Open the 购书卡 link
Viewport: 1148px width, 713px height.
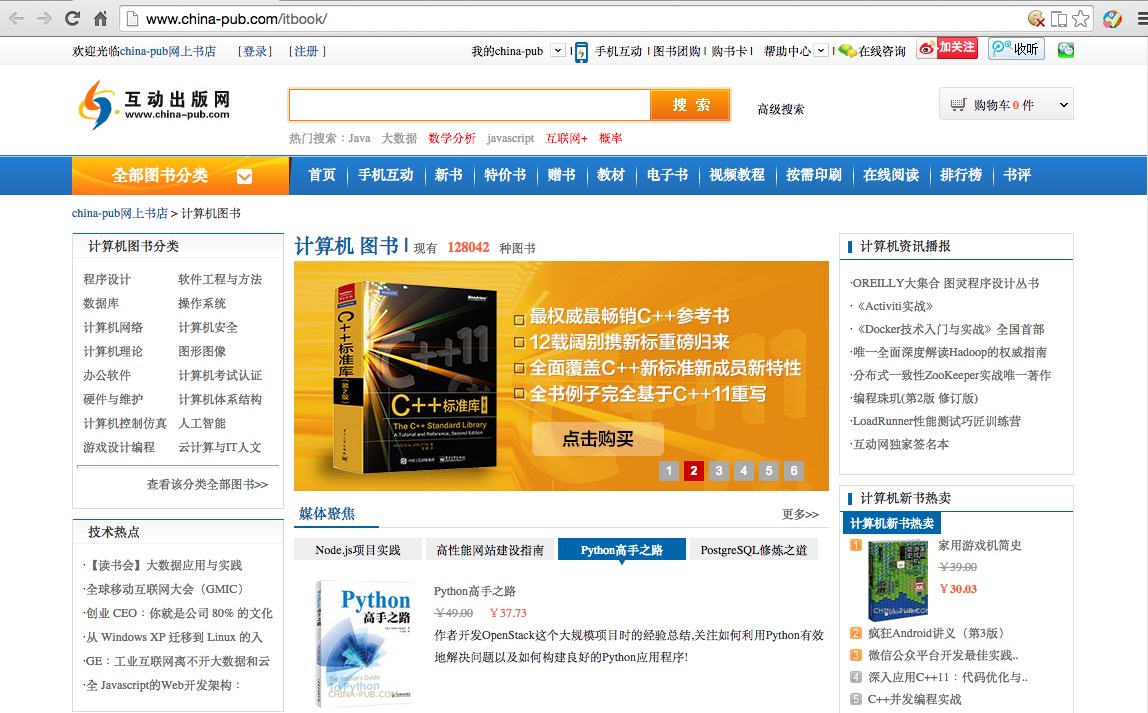[x=729, y=51]
